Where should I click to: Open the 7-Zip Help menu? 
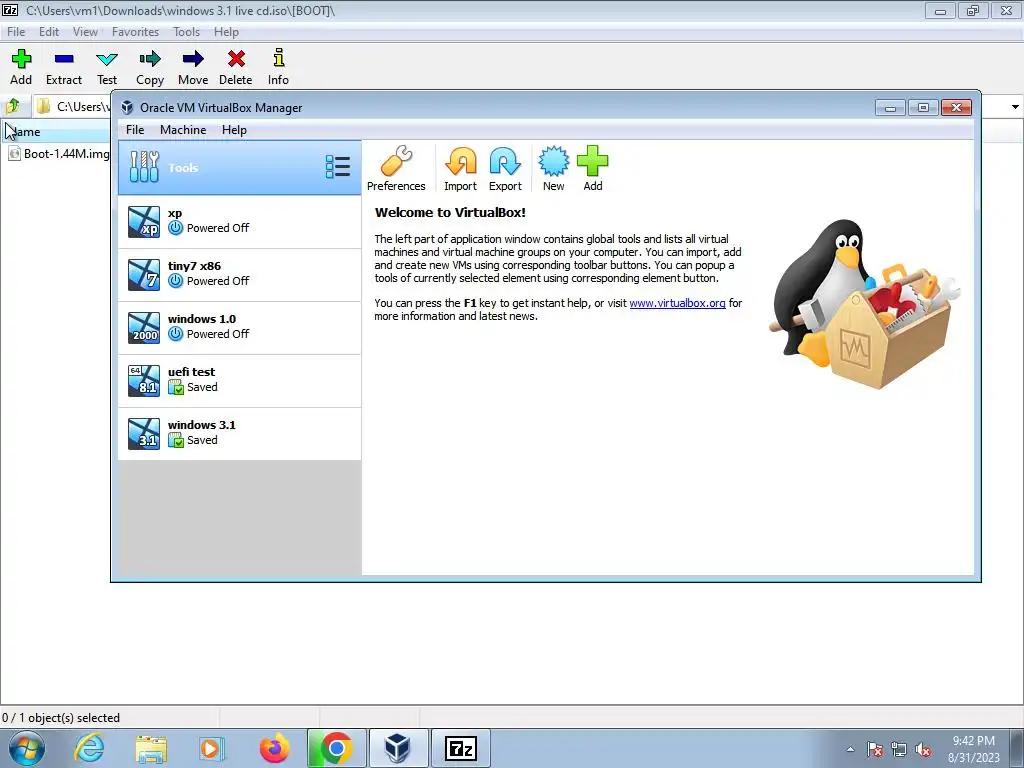click(x=226, y=31)
